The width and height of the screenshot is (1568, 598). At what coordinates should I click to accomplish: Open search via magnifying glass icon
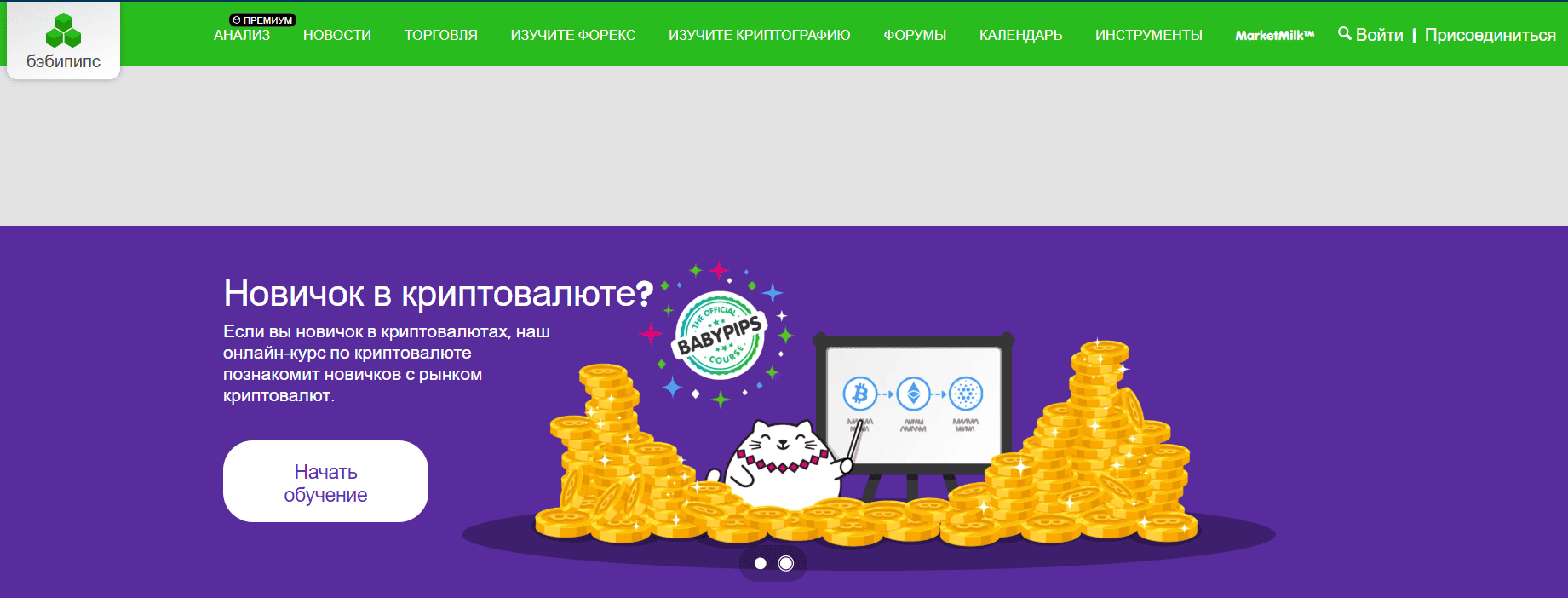1344,34
